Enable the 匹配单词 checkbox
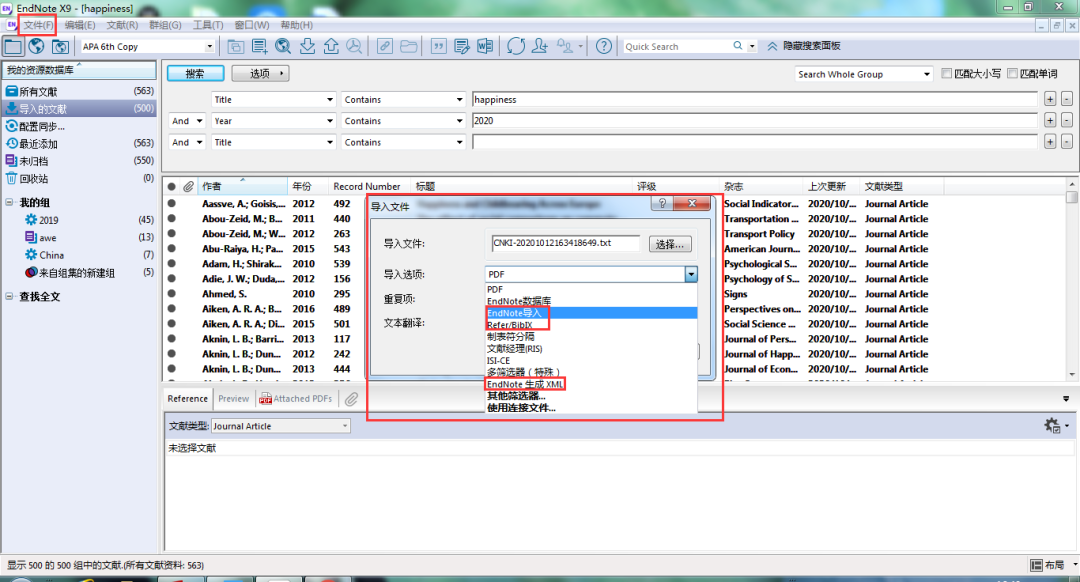This screenshot has width=1080, height=582. point(1012,74)
